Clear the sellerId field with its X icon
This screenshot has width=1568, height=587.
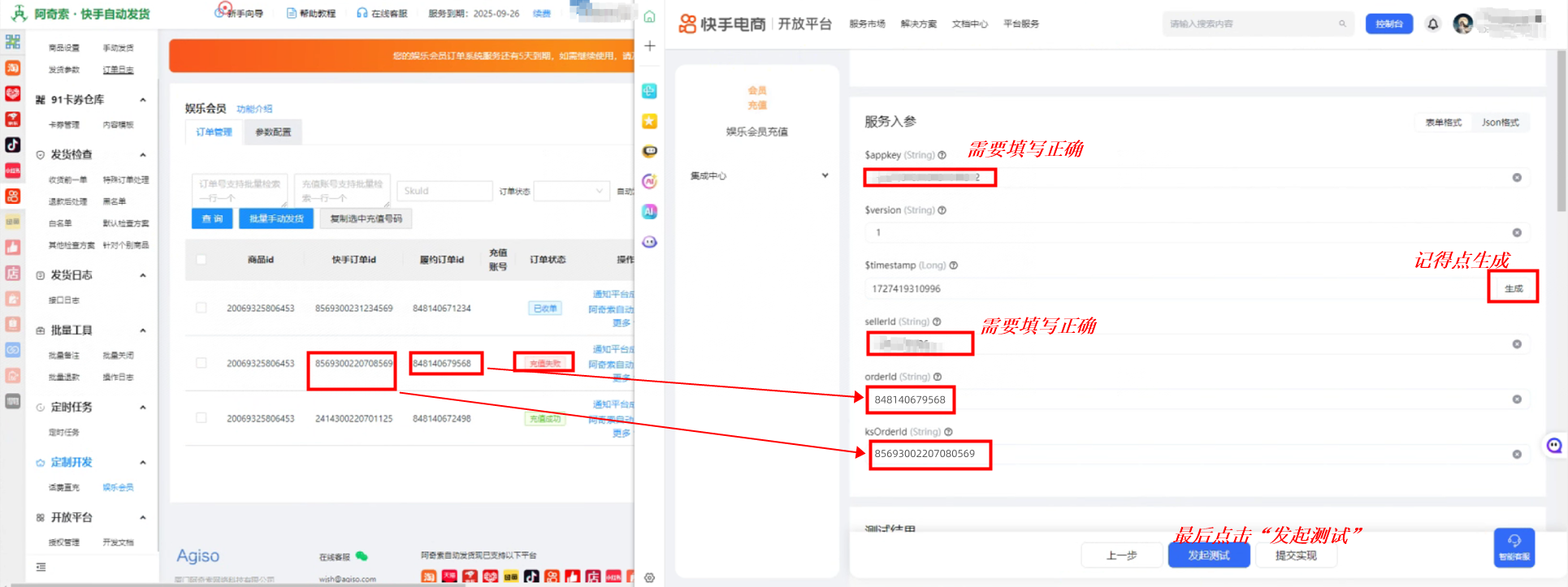pyautogui.click(x=1517, y=344)
